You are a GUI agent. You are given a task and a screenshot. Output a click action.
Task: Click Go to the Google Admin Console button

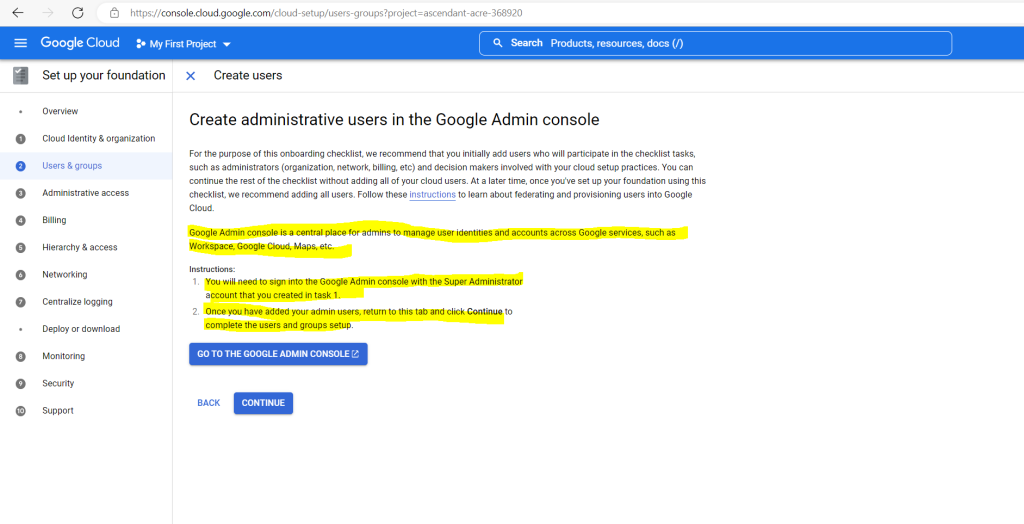tap(278, 354)
